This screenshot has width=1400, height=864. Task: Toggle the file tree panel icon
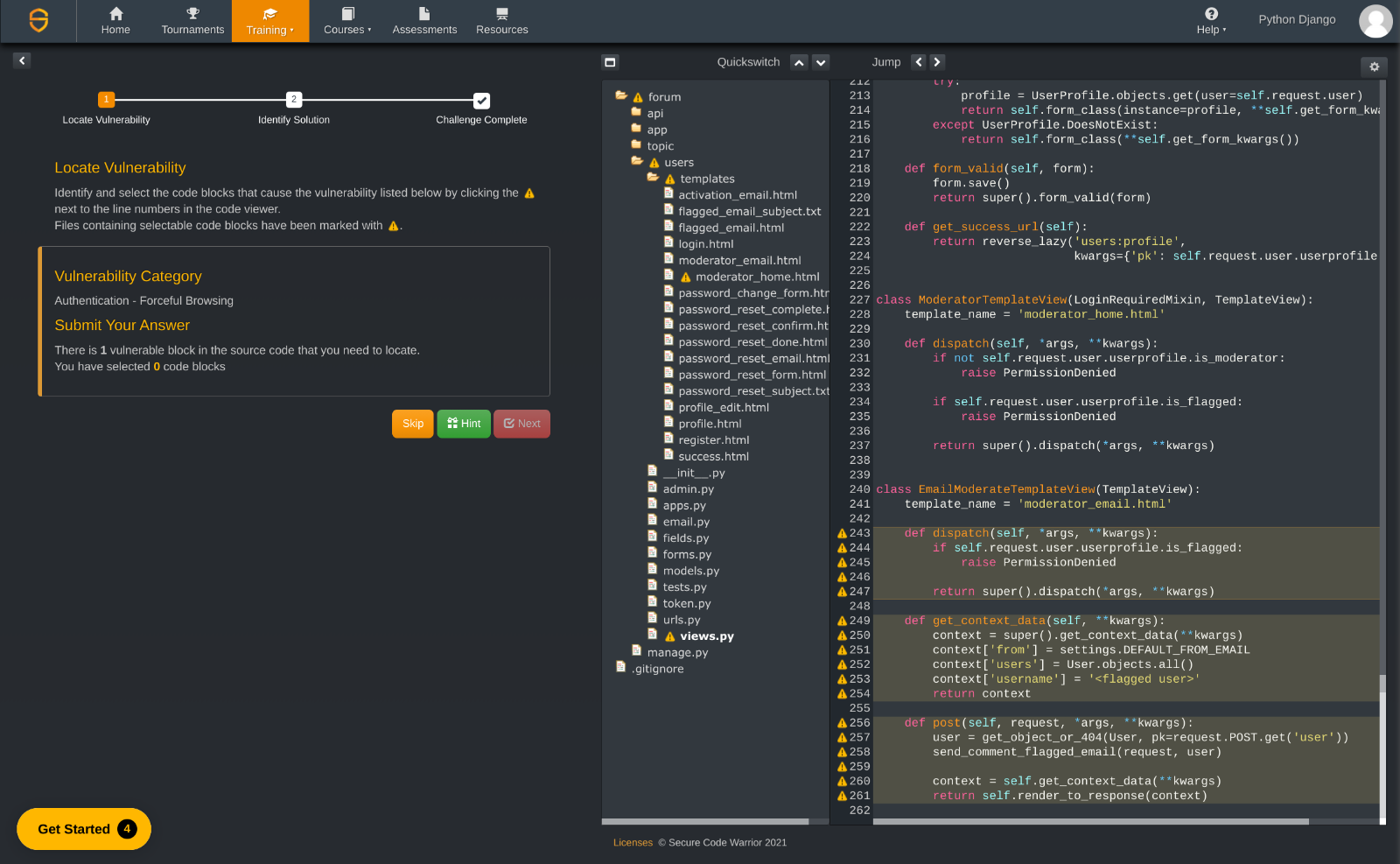coord(610,62)
